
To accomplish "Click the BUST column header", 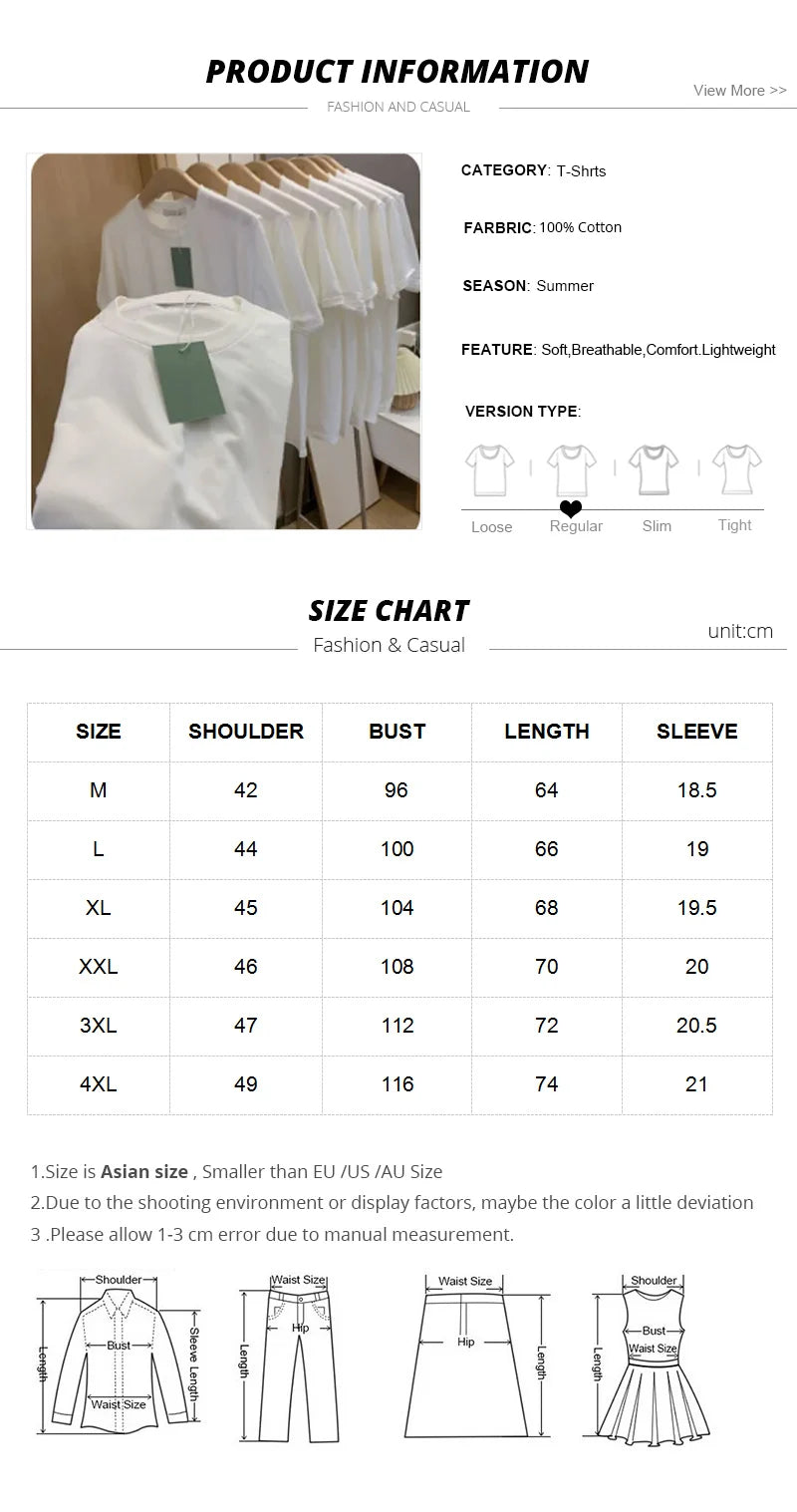I will click(398, 732).
